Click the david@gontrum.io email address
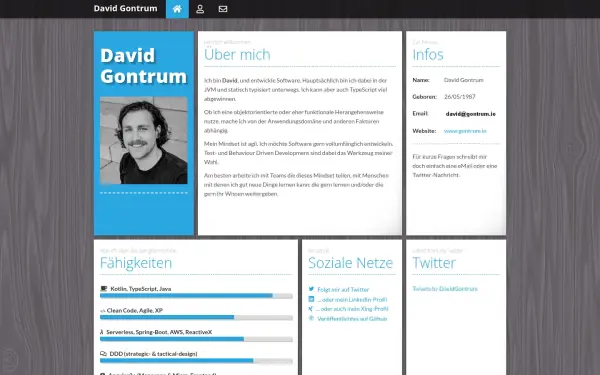The width and height of the screenshot is (600, 375). click(x=471, y=114)
